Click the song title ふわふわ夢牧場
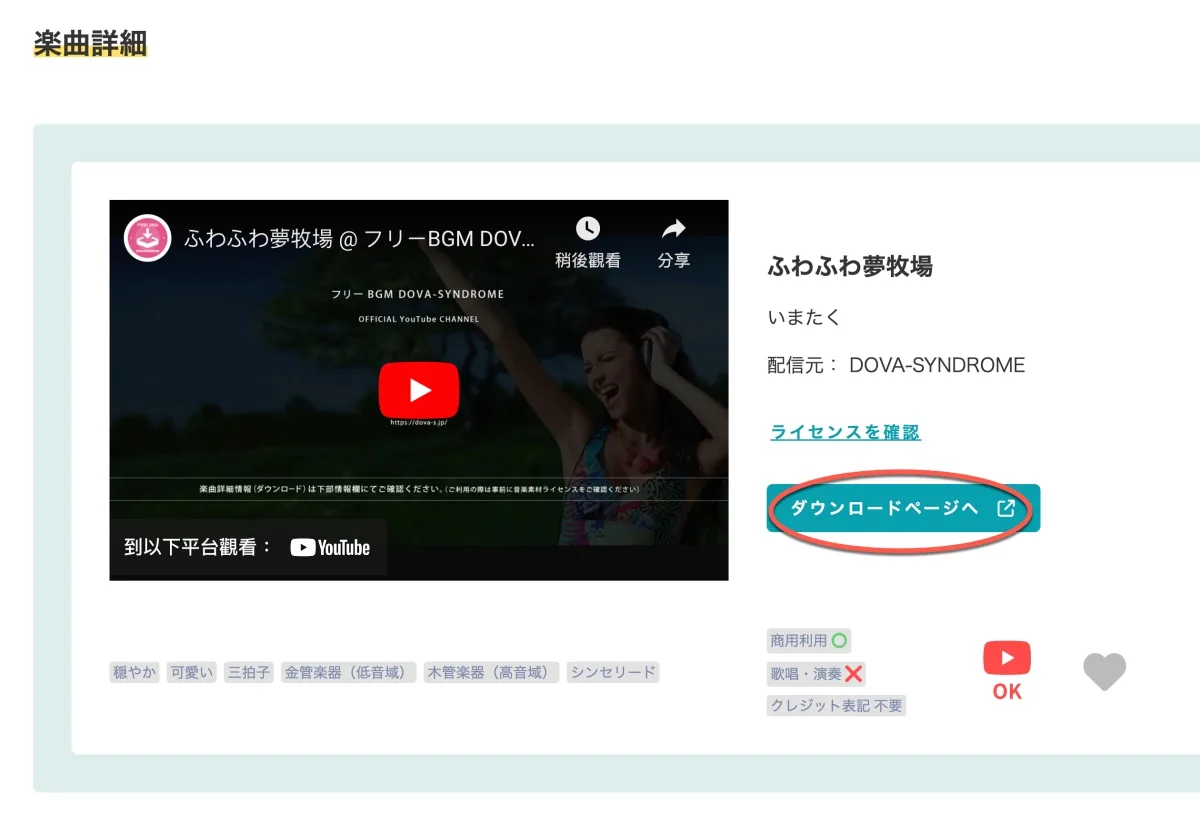The image size is (1200, 832). tap(850, 266)
